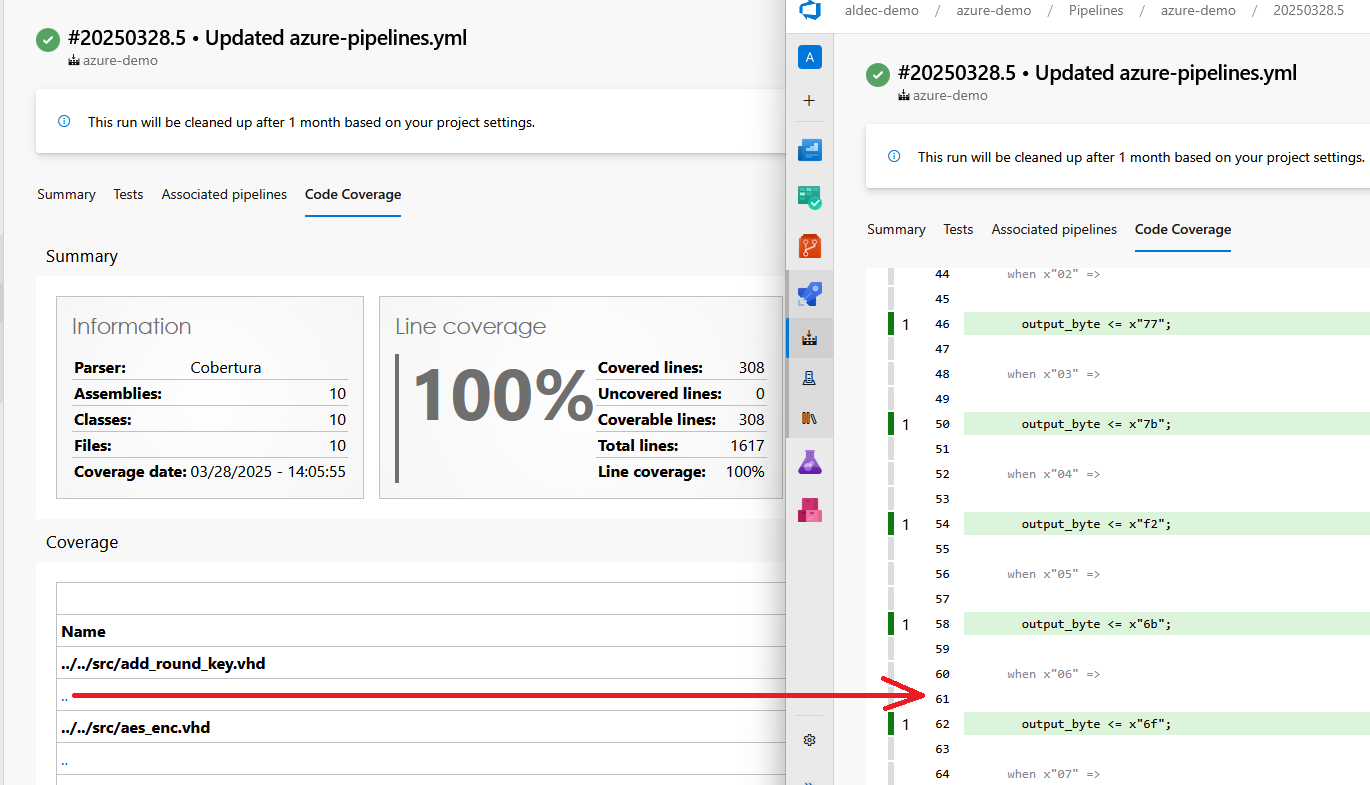Screen dimensions: 1370x785
Task: Switch to Tests tab in right window
Action: click(958, 230)
